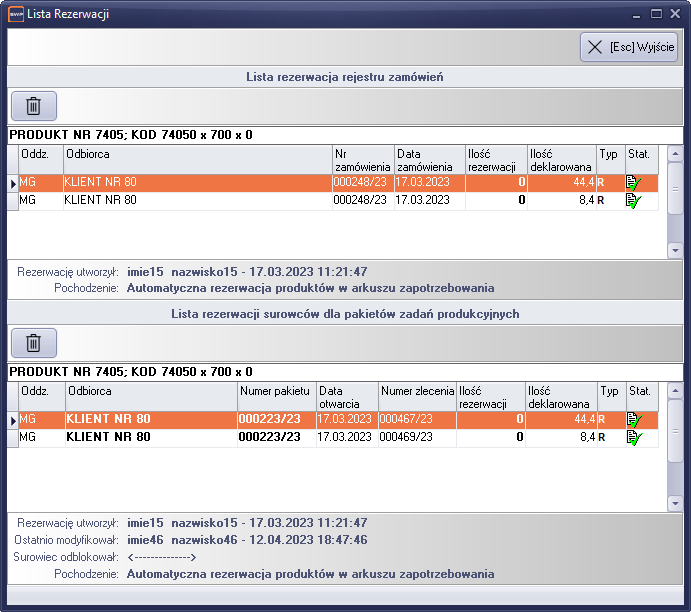This screenshot has width=691, height=612.
Task: Click the Data otwarcia column header
Action: (346, 397)
